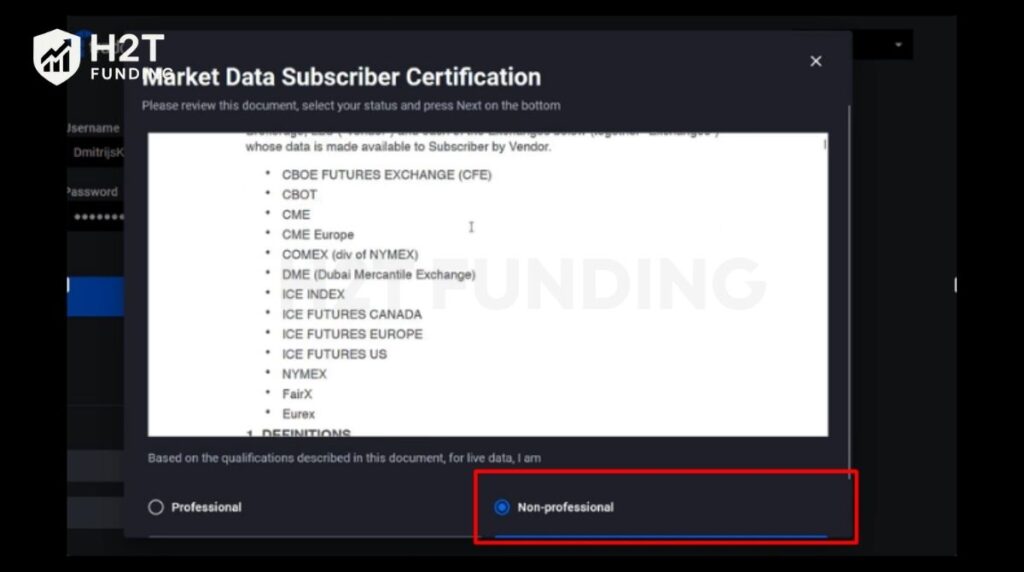Click the "Market Data Subscriber Certification" heading

pos(342,77)
